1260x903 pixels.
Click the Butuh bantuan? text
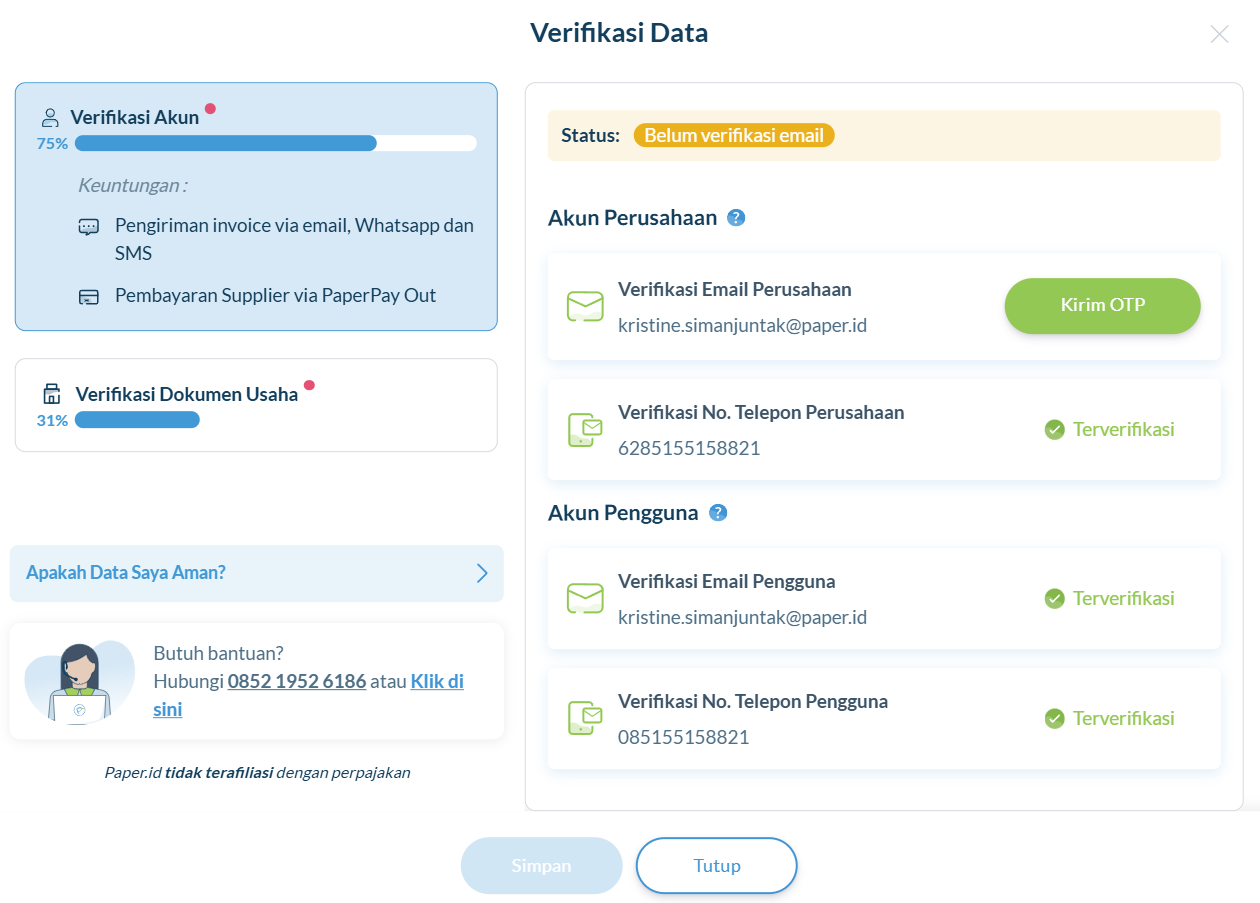(218, 653)
